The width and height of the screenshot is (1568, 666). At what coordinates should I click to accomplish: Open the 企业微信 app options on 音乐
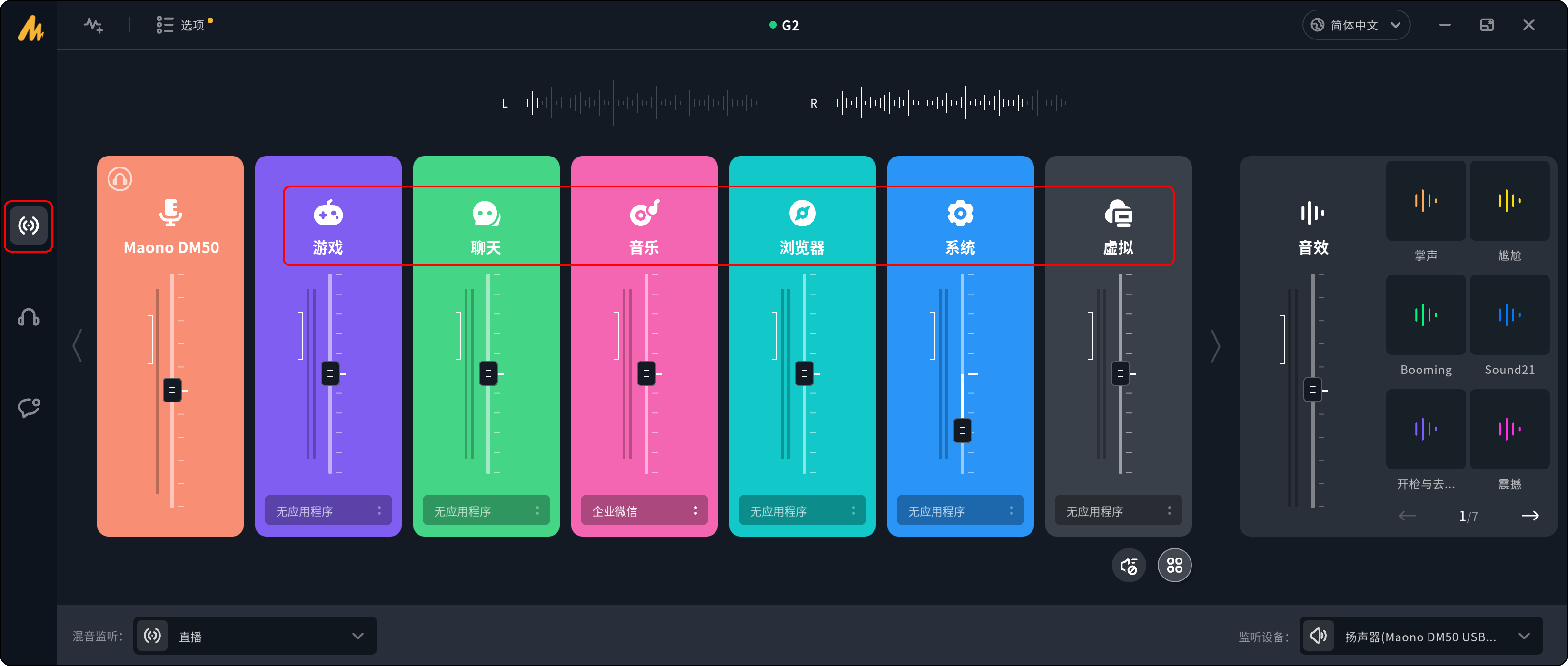pos(695,511)
